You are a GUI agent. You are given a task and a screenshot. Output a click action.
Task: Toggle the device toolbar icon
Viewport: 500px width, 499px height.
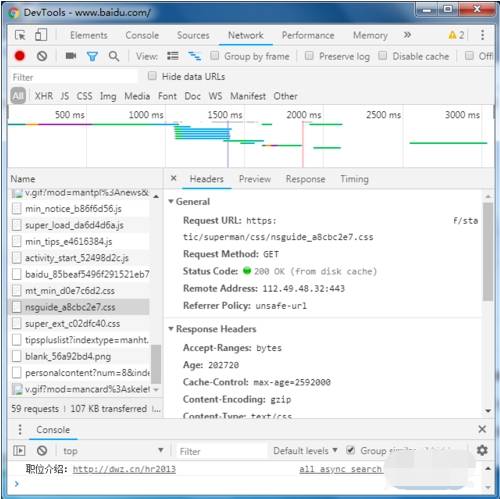tap(41, 35)
